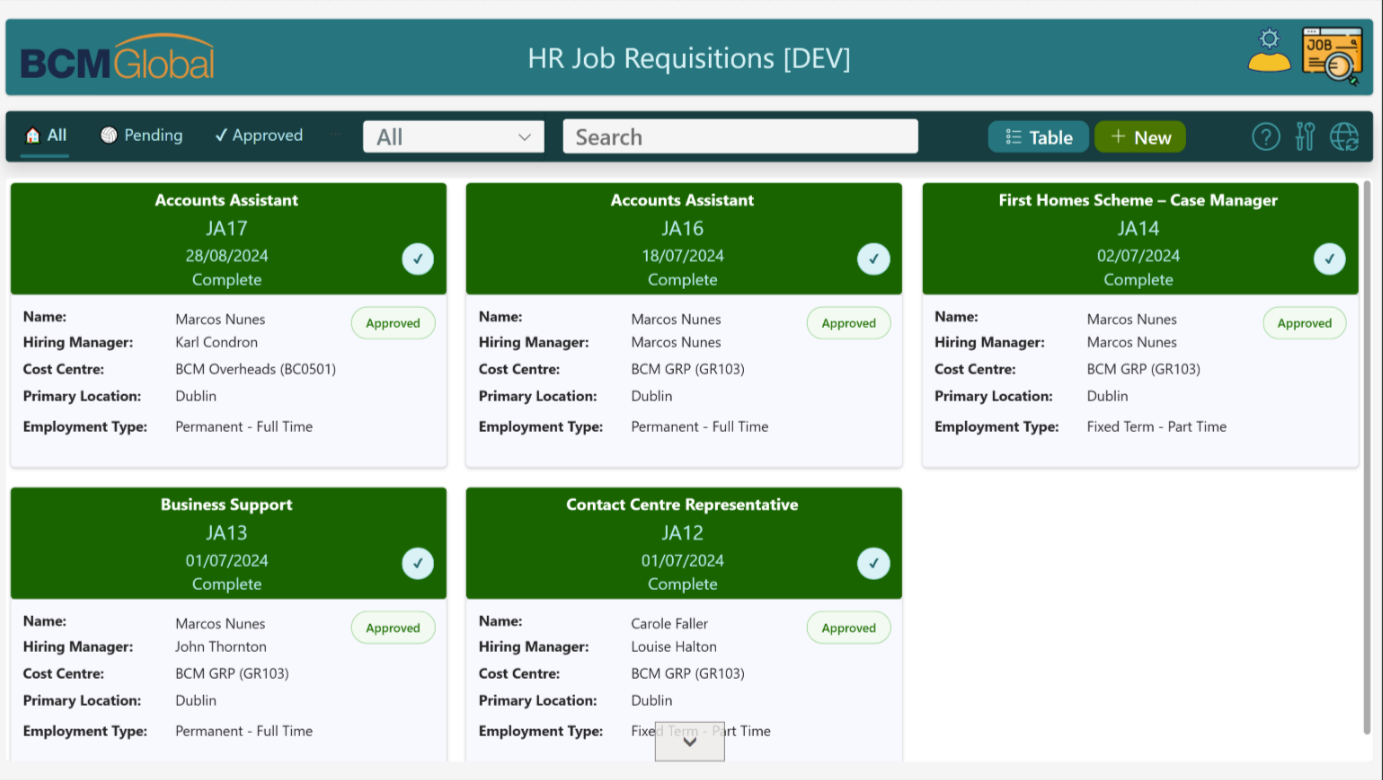Screen dimensions: 1383x780
Task: Click the Approved badge on JA17 card
Action: (x=393, y=323)
